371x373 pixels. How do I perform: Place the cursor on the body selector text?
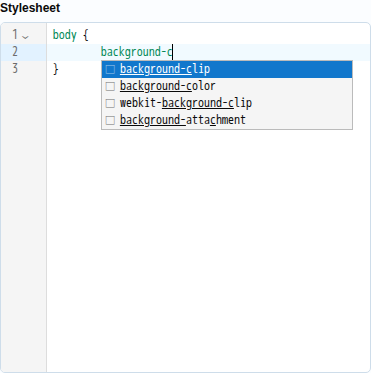pyautogui.click(x=65, y=35)
